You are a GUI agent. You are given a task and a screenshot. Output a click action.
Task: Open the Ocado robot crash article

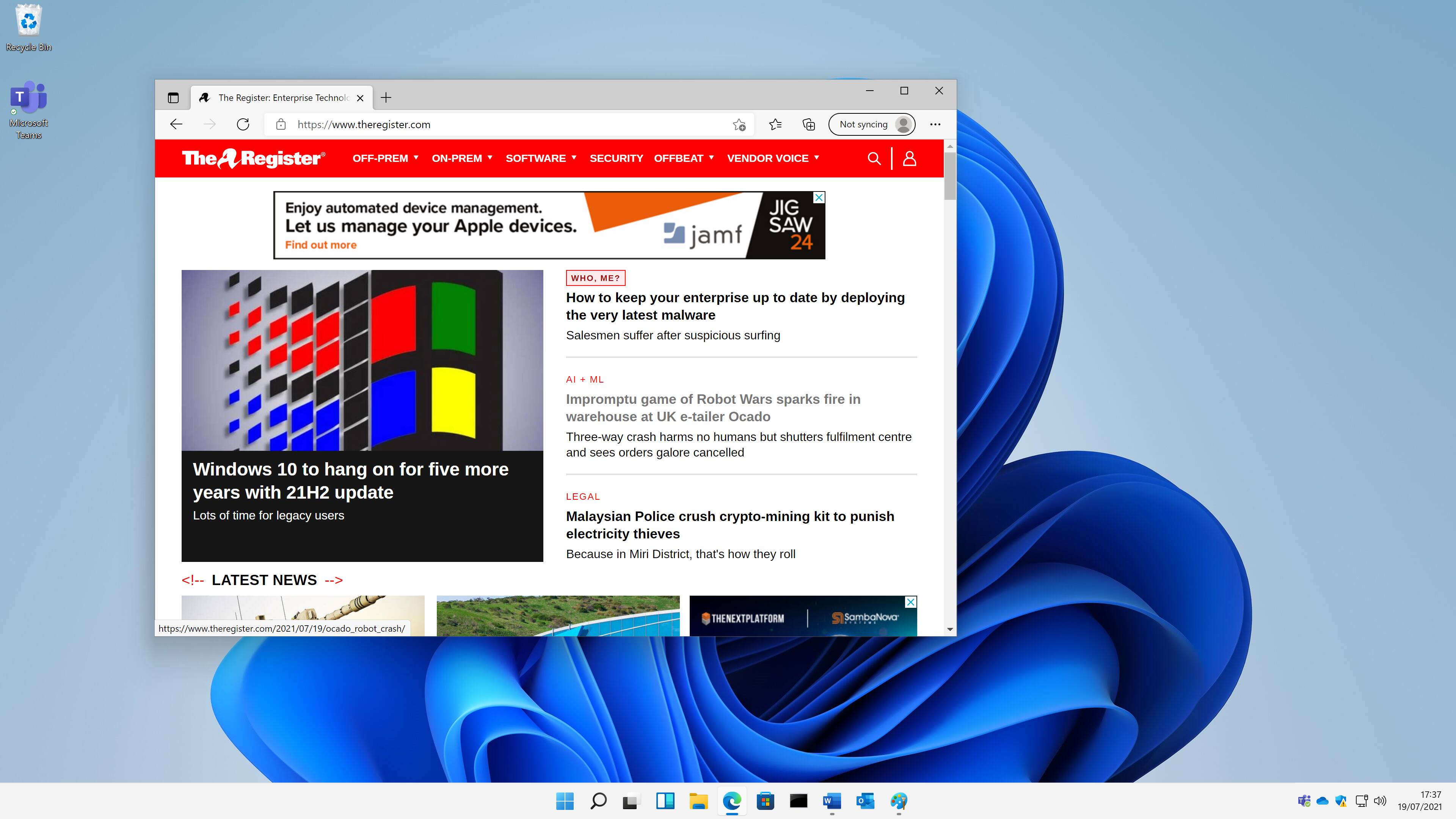(x=712, y=407)
